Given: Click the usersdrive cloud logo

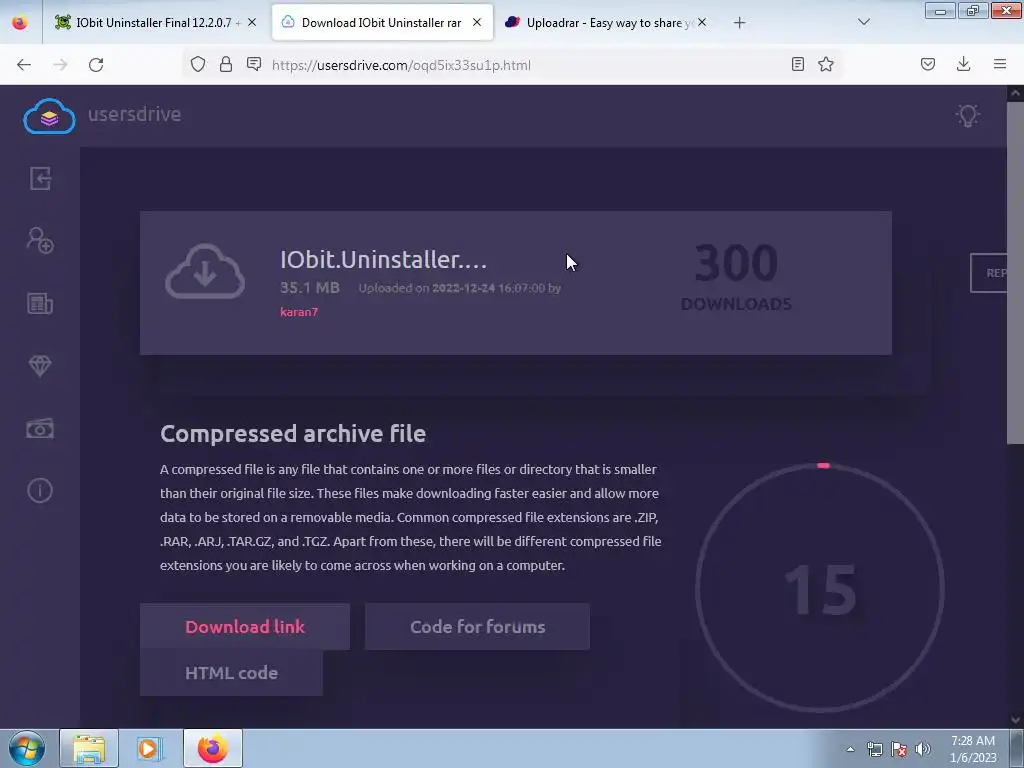Looking at the screenshot, I should pyautogui.click(x=49, y=116).
